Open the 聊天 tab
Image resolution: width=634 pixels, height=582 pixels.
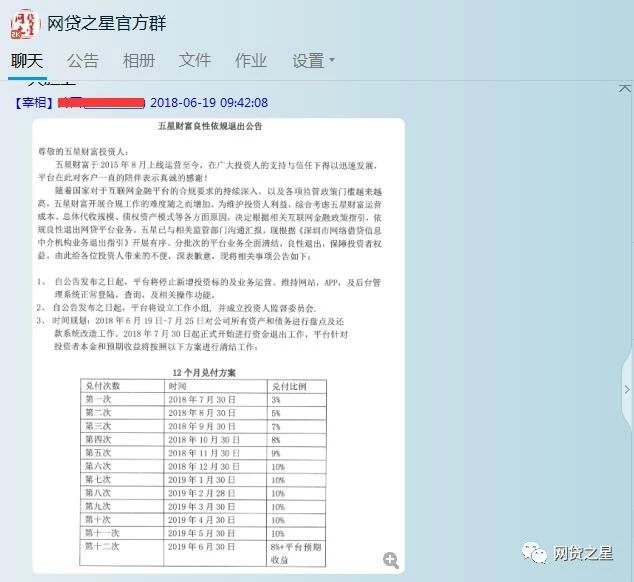coord(27,61)
